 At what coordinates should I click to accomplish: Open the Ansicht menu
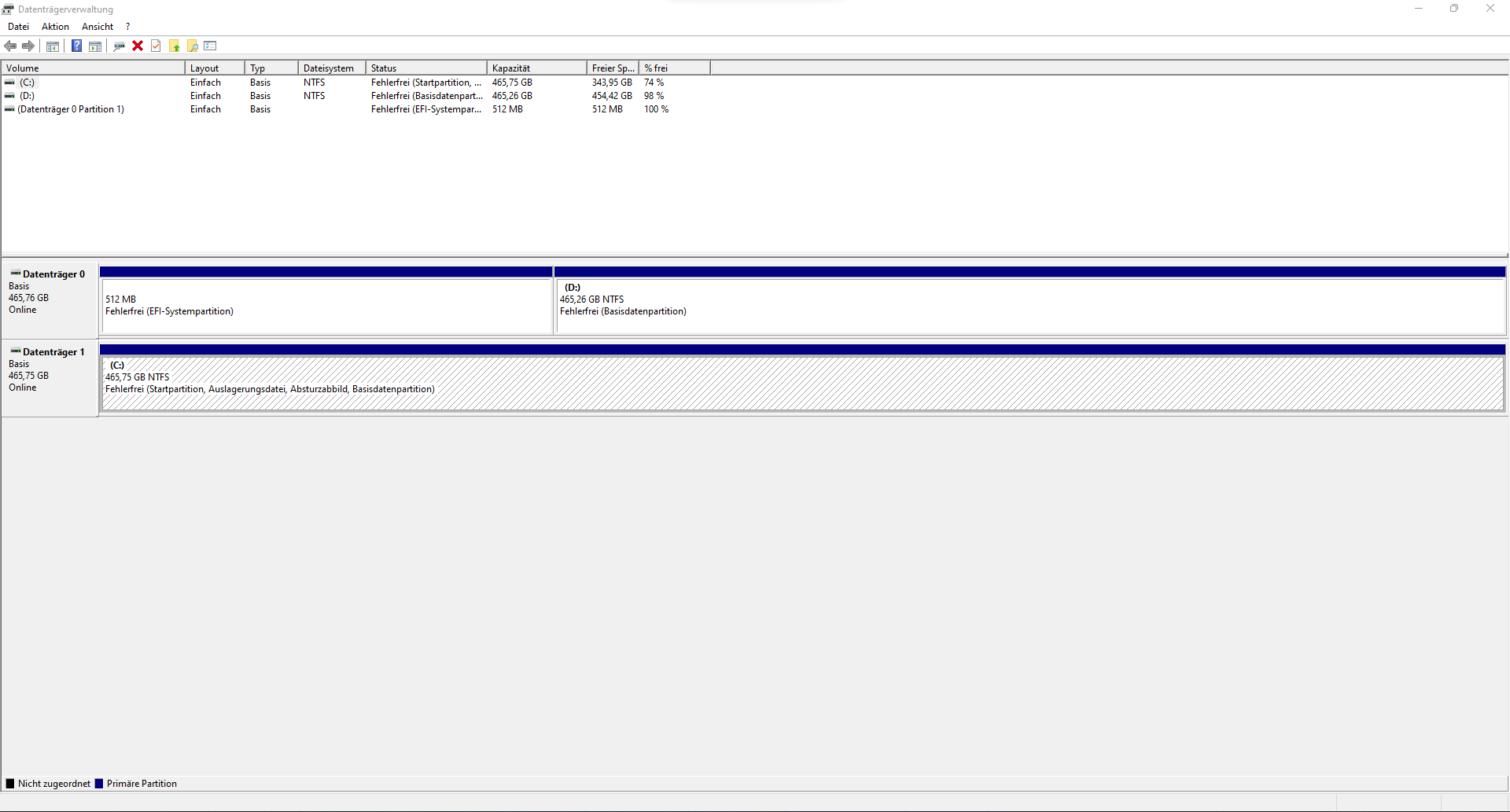tap(97, 26)
